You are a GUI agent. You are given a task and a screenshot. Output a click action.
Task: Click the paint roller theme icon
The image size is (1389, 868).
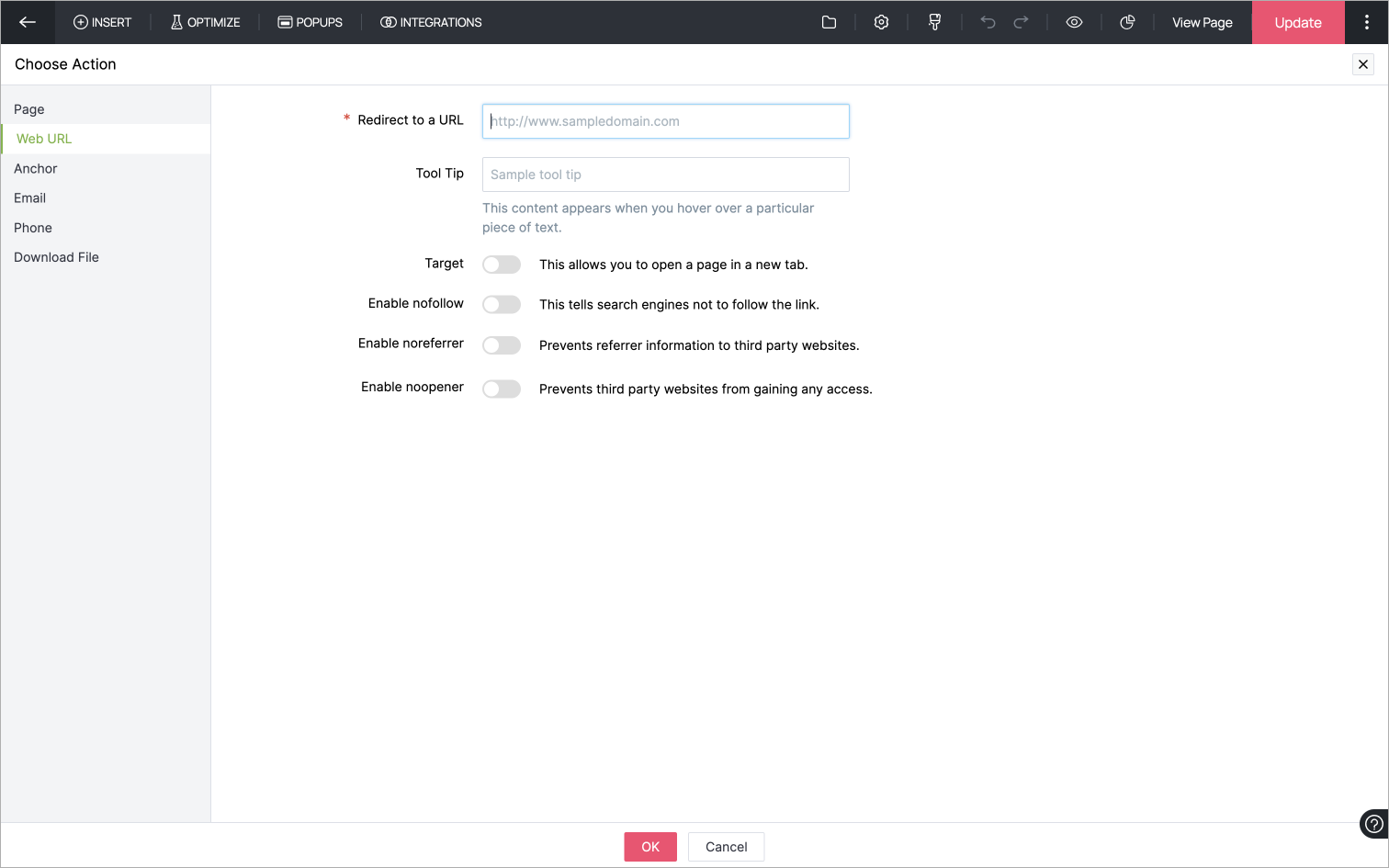point(934,22)
